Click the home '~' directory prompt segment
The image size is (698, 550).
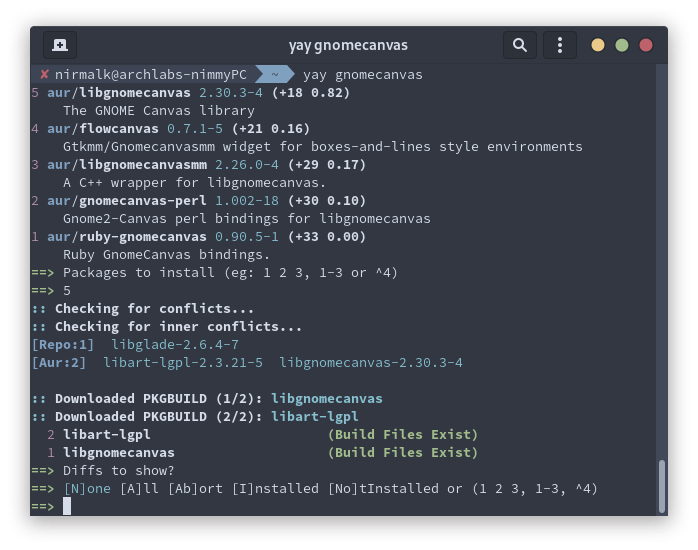tap(275, 74)
